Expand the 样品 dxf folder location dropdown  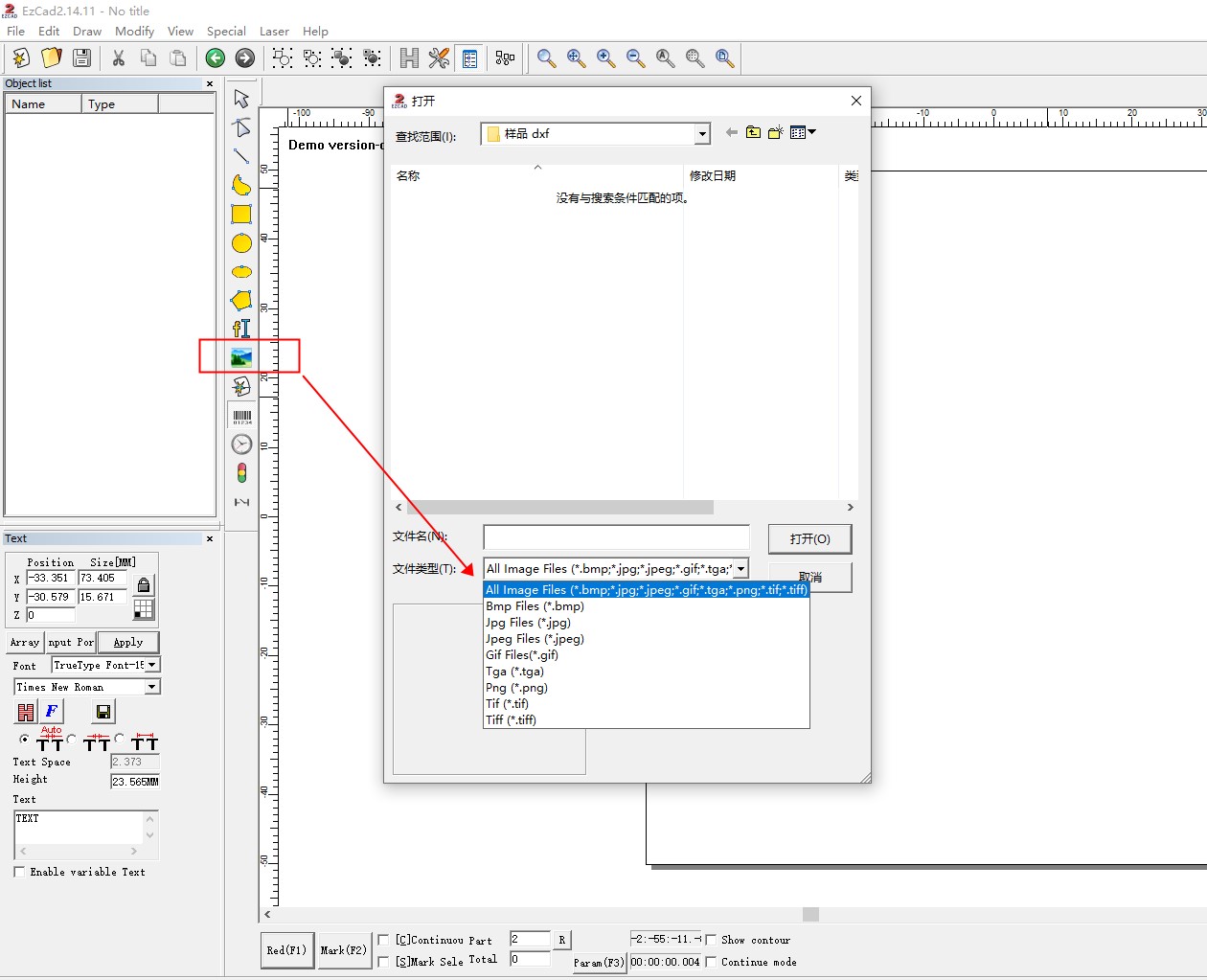click(x=702, y=134)
